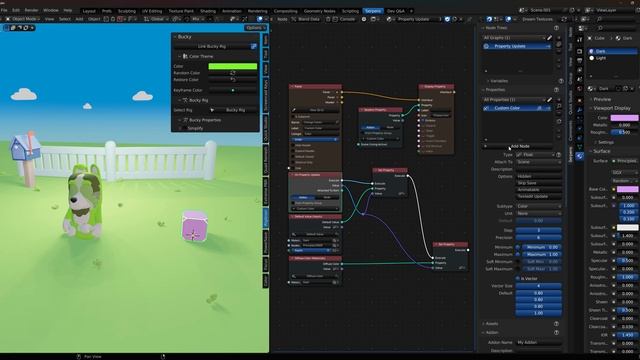Open the Global transform orientation dropdown
This screenshot has width=640, height=360.
coord(155,19)
